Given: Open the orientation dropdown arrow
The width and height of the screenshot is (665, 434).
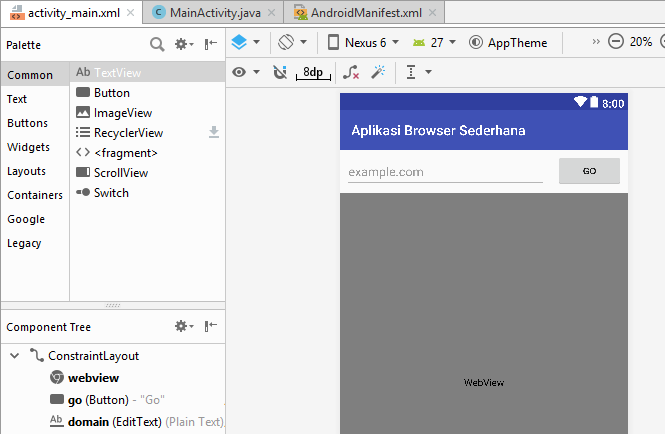Looking at the screenshot, I should [303, 42].
